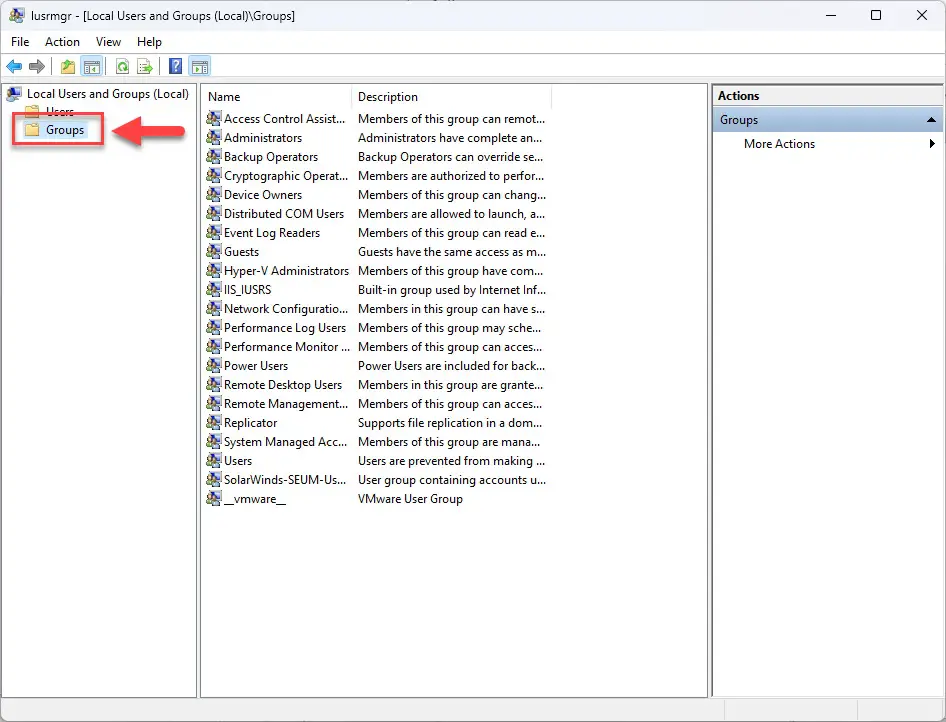Click the Export List toolbar icon
This screenshot has width=946, height=722.
[145, 66]
